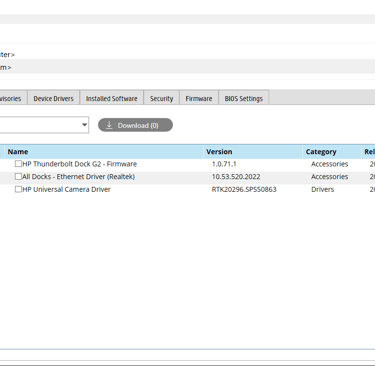This screenshot has height=366, width=375.
Task: Sort by the Name column header
Action: [104, 152]
